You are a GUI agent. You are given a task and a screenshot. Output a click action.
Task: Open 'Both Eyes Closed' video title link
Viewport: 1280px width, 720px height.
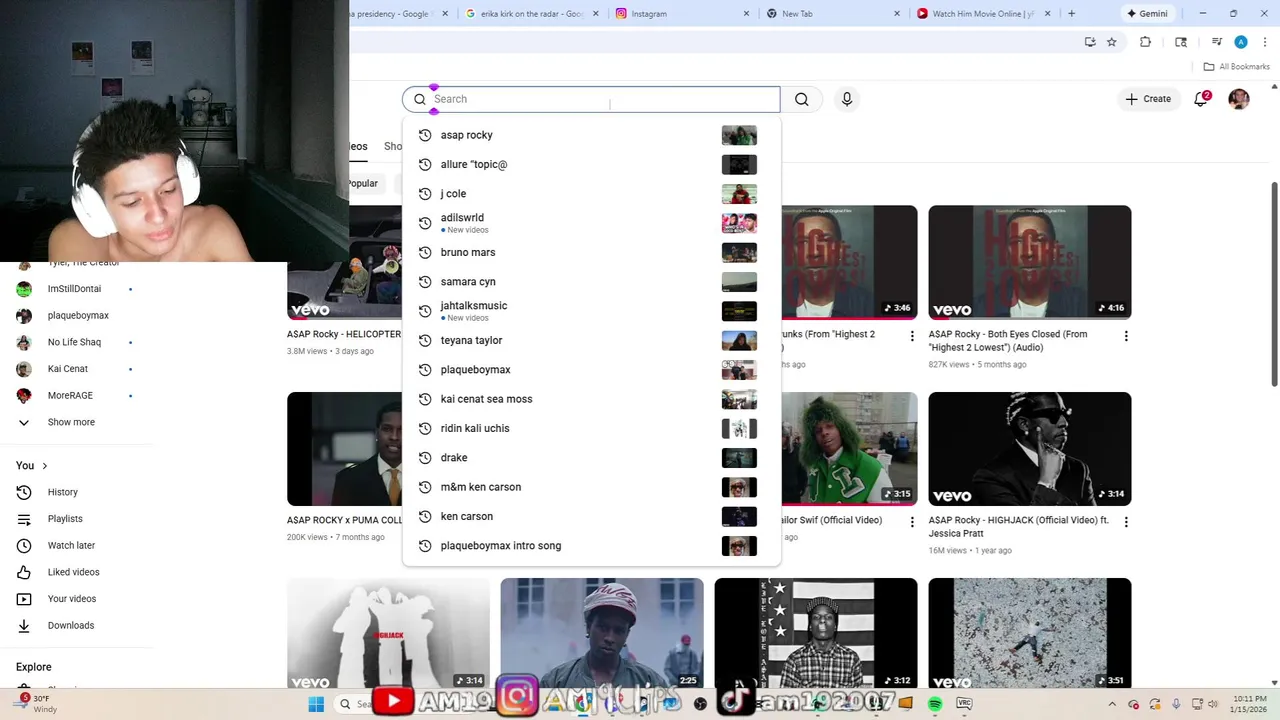click(1007, 341)
